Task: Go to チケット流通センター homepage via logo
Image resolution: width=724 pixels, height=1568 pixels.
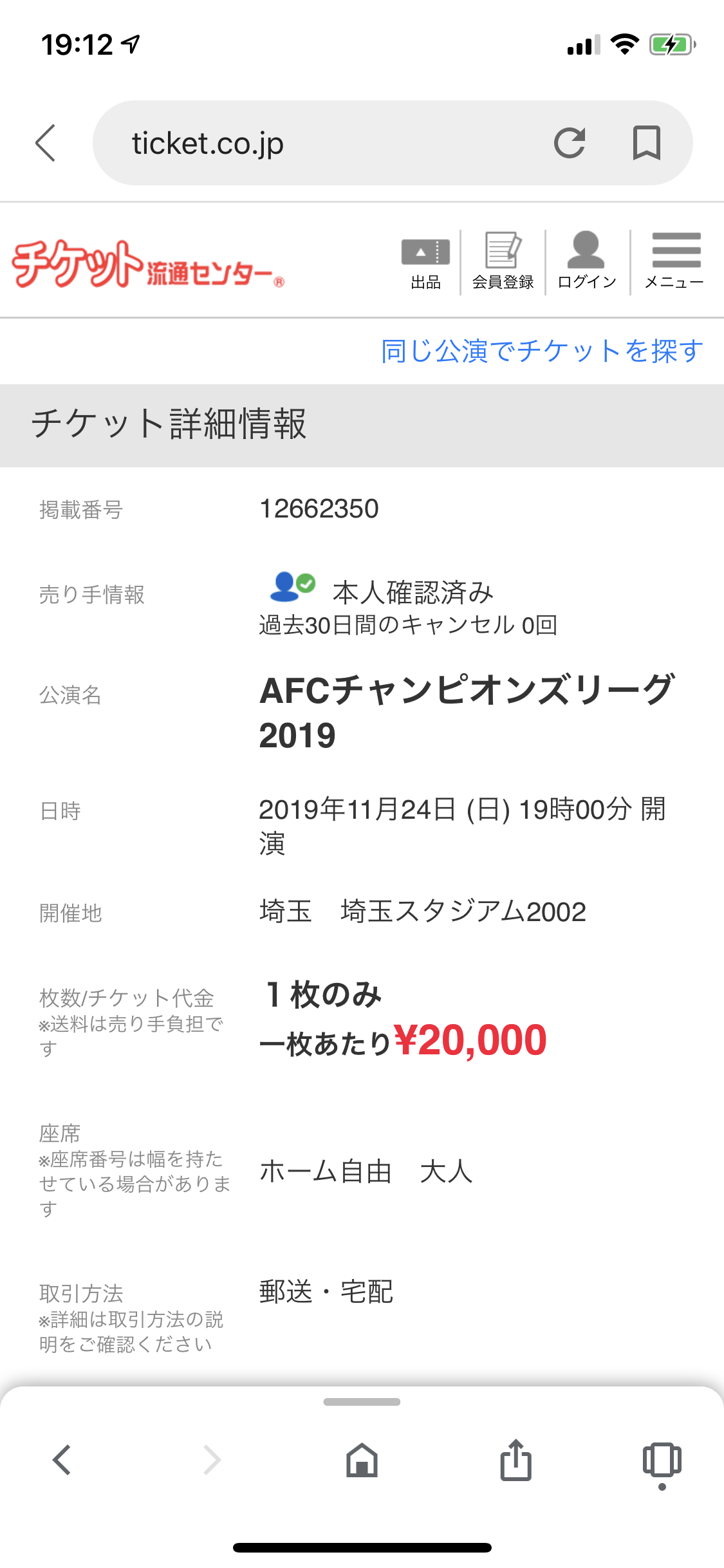Action: click(147, 264)
